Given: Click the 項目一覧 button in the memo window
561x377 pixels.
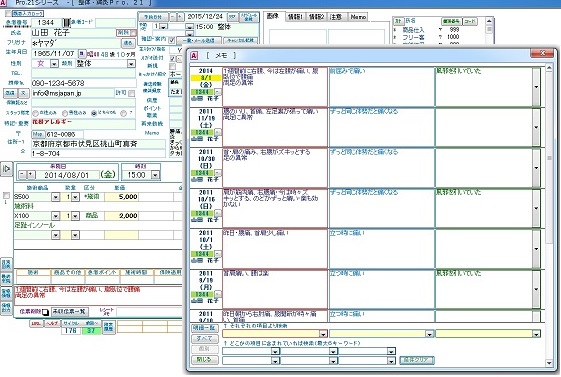Looking at the screenshot, I should 204,328.
